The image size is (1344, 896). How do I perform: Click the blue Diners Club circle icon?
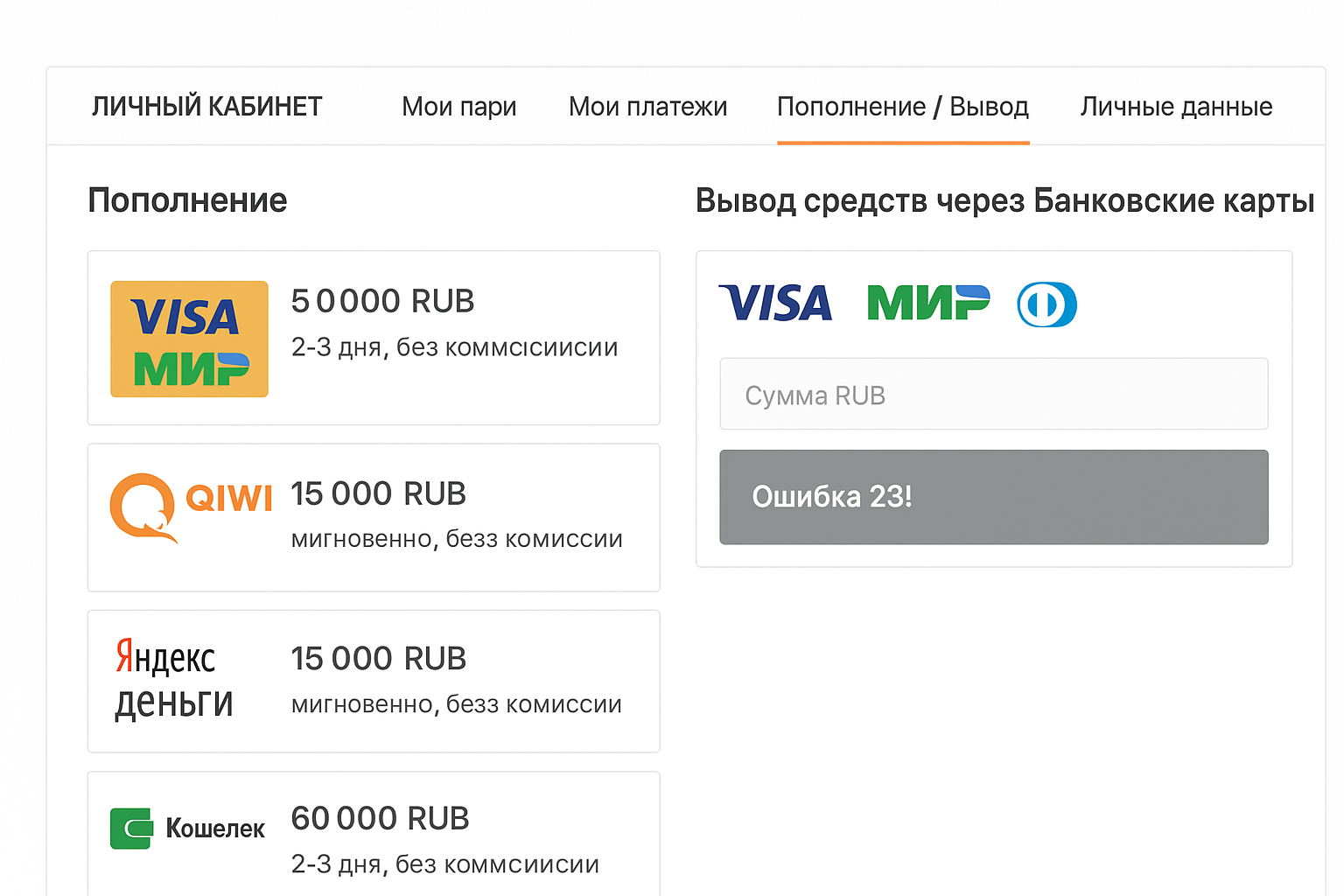click(1046, 304)
